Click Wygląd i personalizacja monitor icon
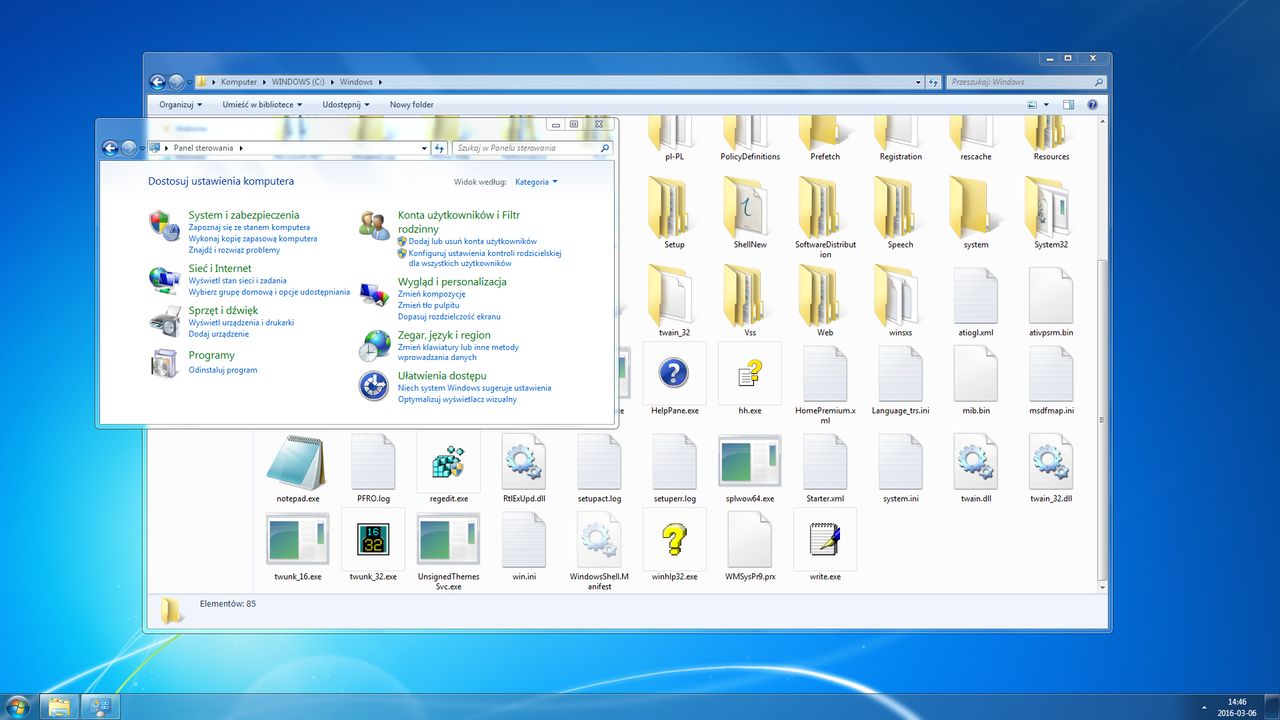Image resolution: width=1280 pixels, height=720 pixels. (x=374, y=293)
